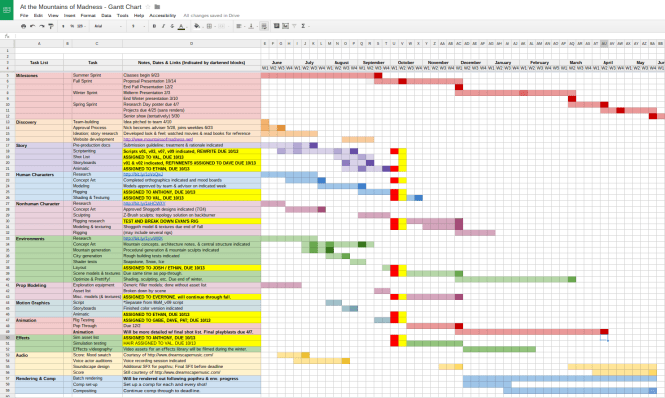The height and width of the screenshot is (398, 665).
Task: Select the 'Compositing' task cell
Action: coord(97,390)
